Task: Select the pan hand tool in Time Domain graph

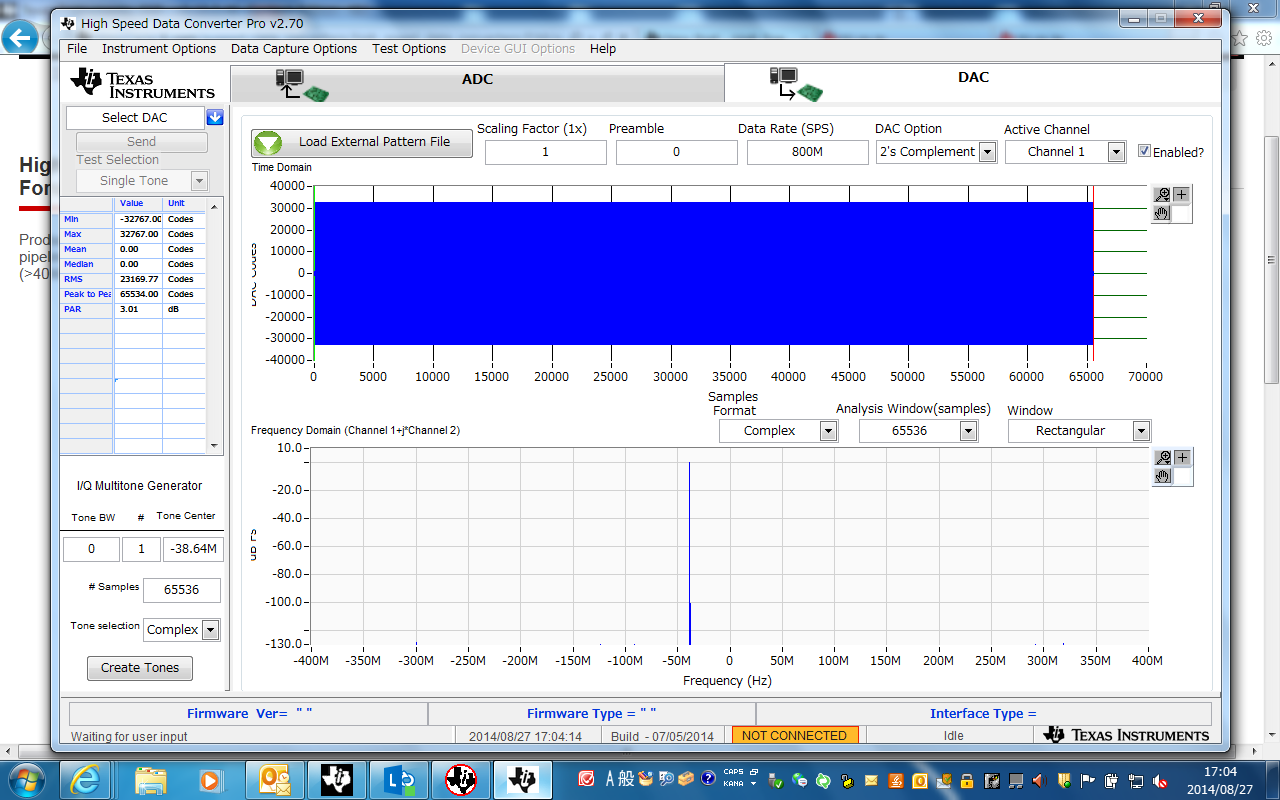Action: pyautogui.click(x=1162, y=213)
